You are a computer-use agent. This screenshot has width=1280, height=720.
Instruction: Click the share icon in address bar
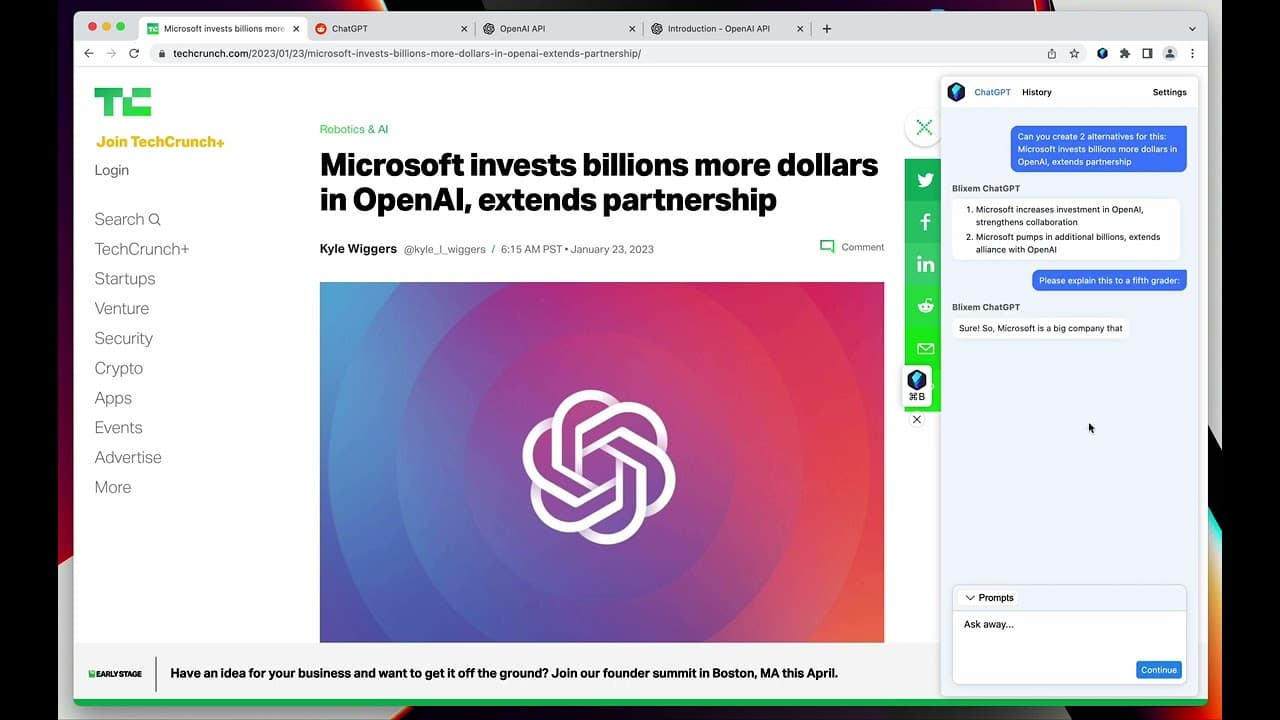(x=1052, y=53)
